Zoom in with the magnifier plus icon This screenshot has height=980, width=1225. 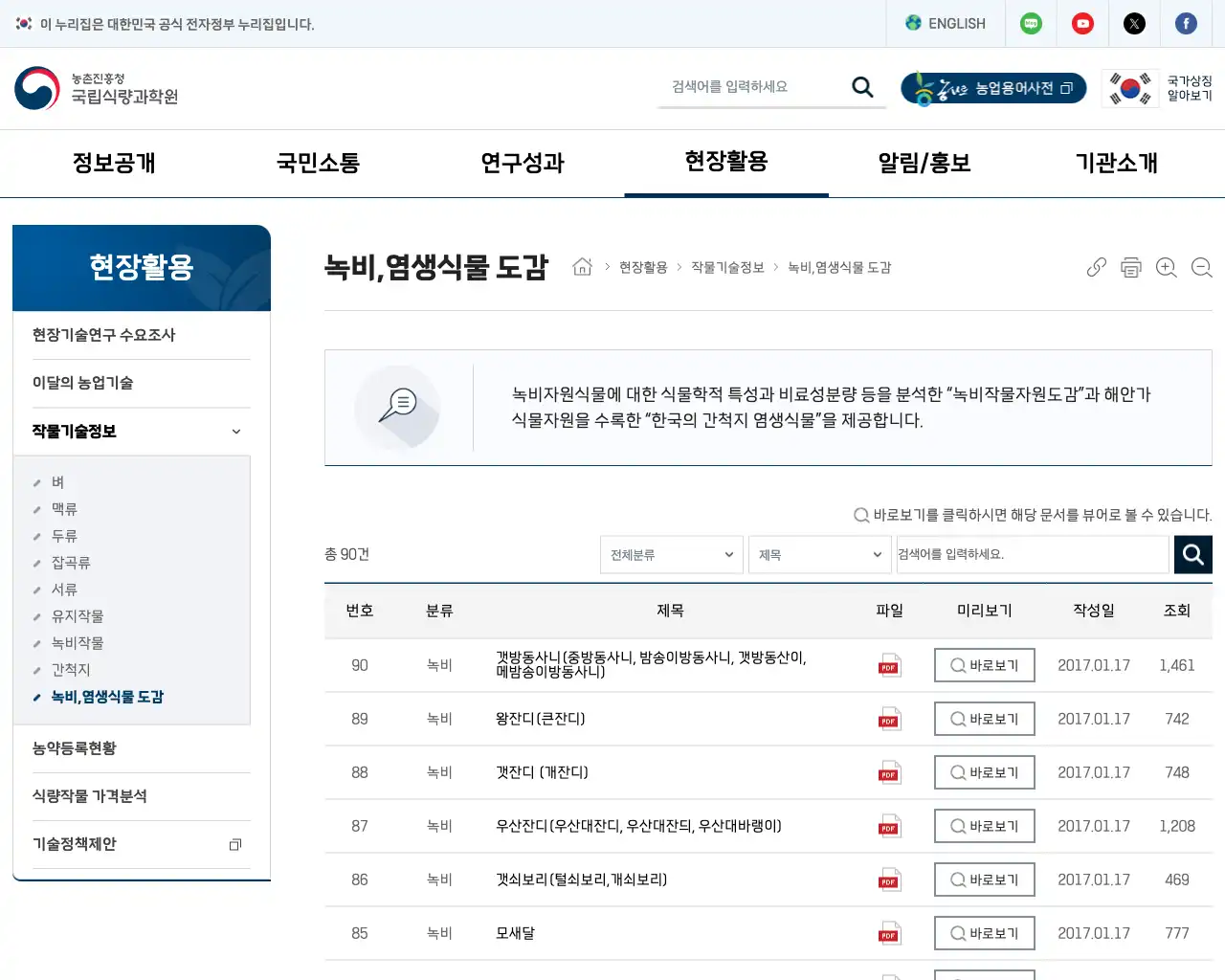tap(1167, 268)
